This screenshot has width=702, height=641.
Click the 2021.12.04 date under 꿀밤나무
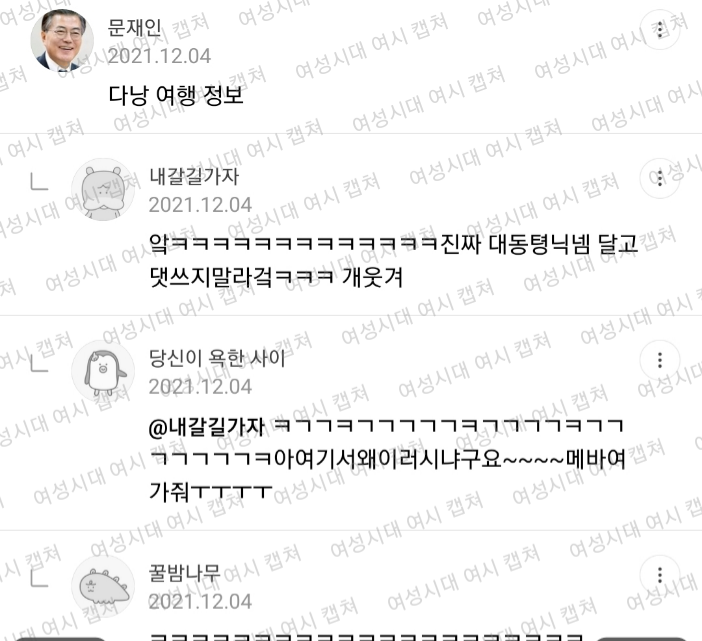pos(200,602)
